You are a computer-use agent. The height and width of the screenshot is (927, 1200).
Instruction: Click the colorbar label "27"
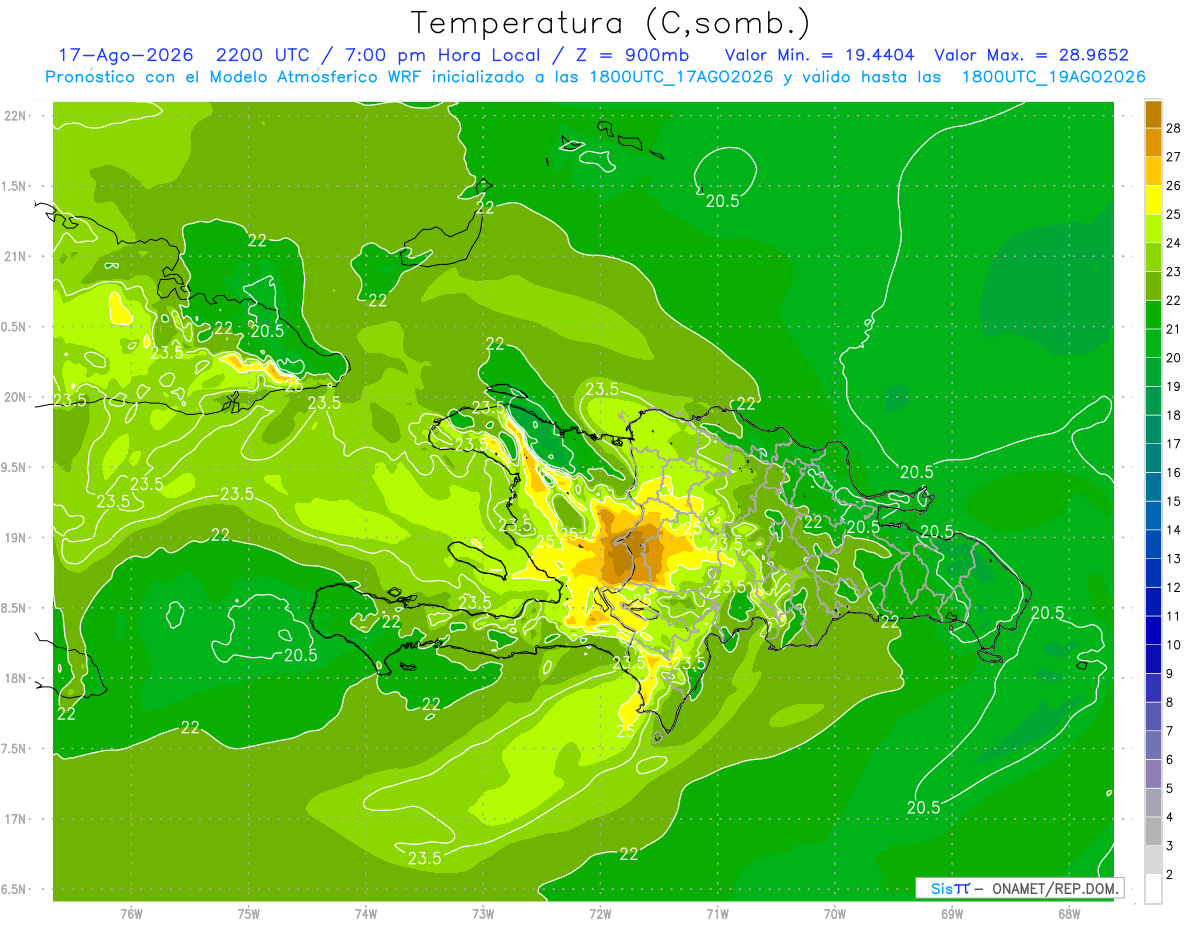click(x=1174, y=157)
